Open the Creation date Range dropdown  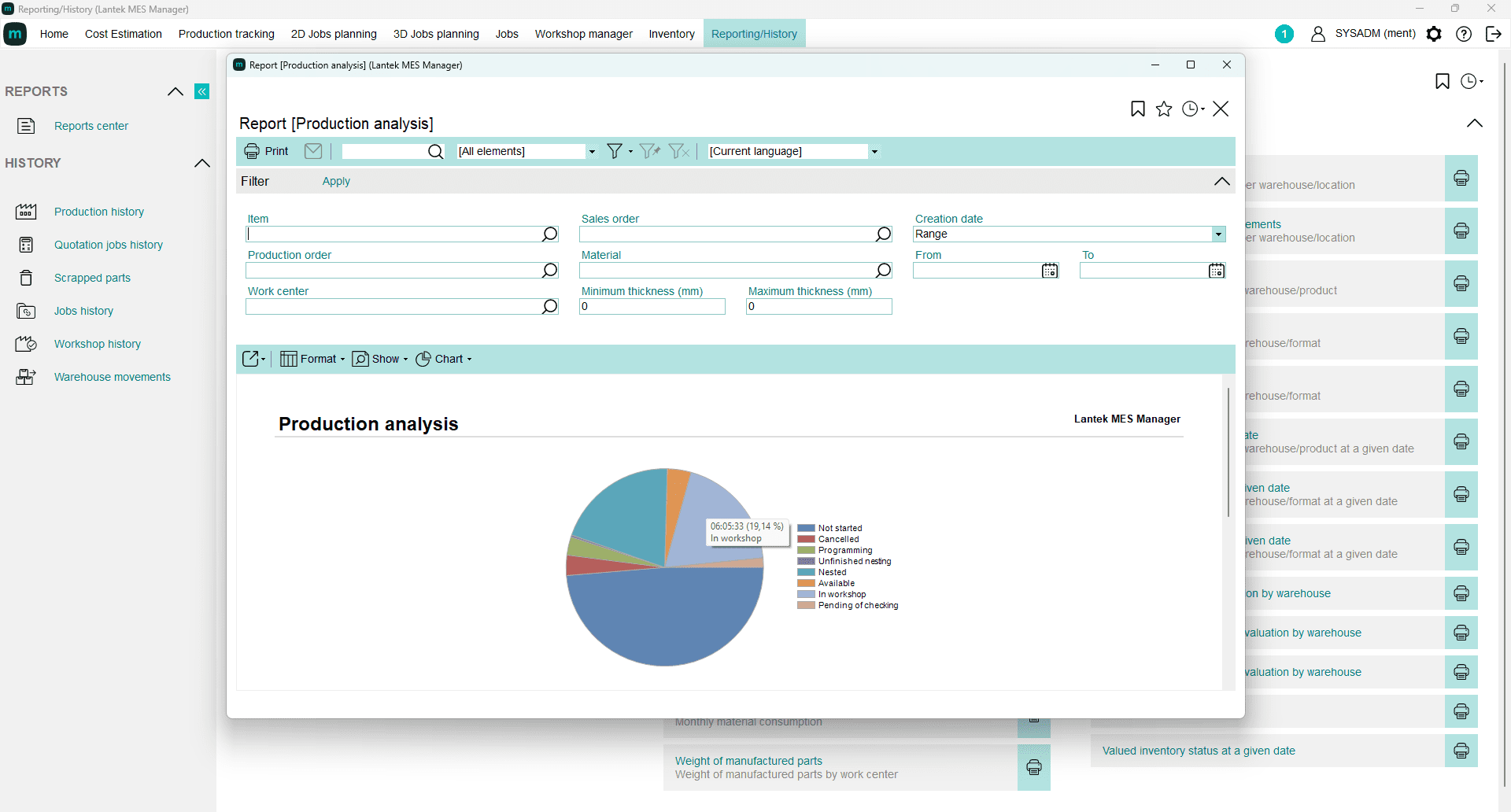point(1218,234)
